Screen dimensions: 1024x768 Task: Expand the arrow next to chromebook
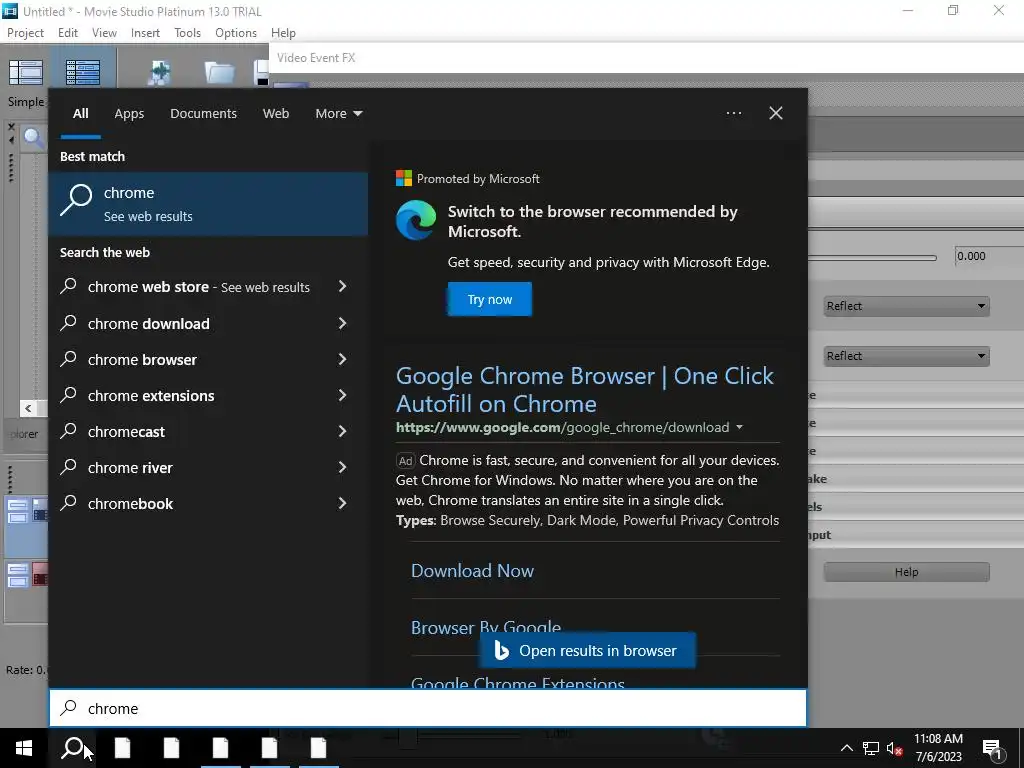342,503
